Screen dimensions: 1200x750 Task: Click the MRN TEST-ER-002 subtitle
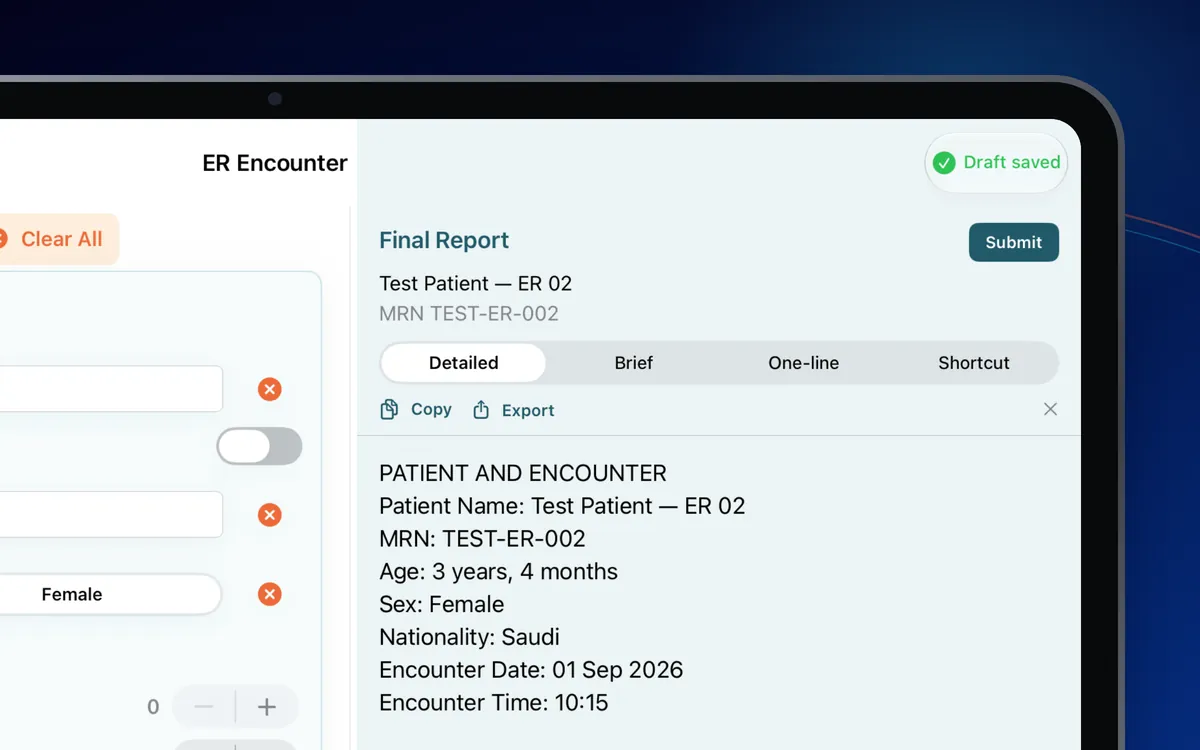(x=469, y=314)
